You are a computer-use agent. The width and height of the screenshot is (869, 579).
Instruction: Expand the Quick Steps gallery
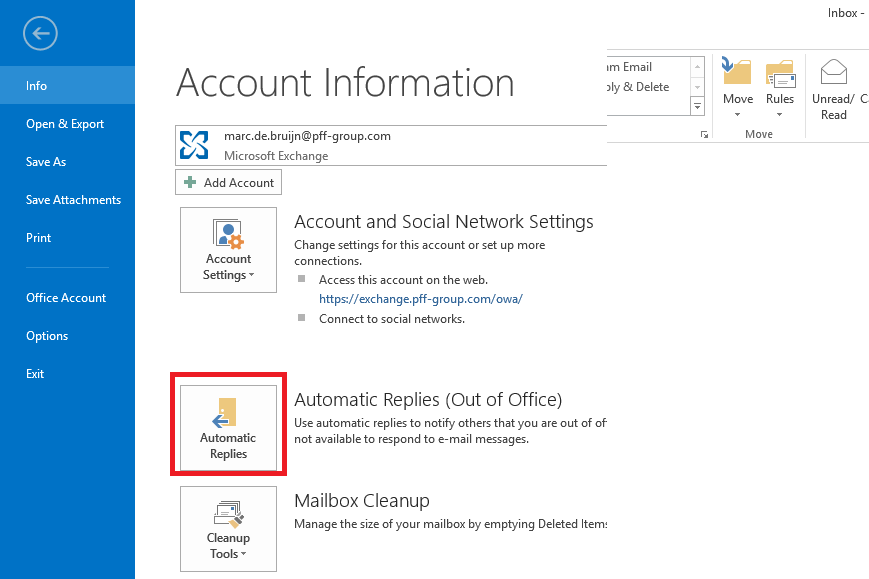[x=698, y=106]
